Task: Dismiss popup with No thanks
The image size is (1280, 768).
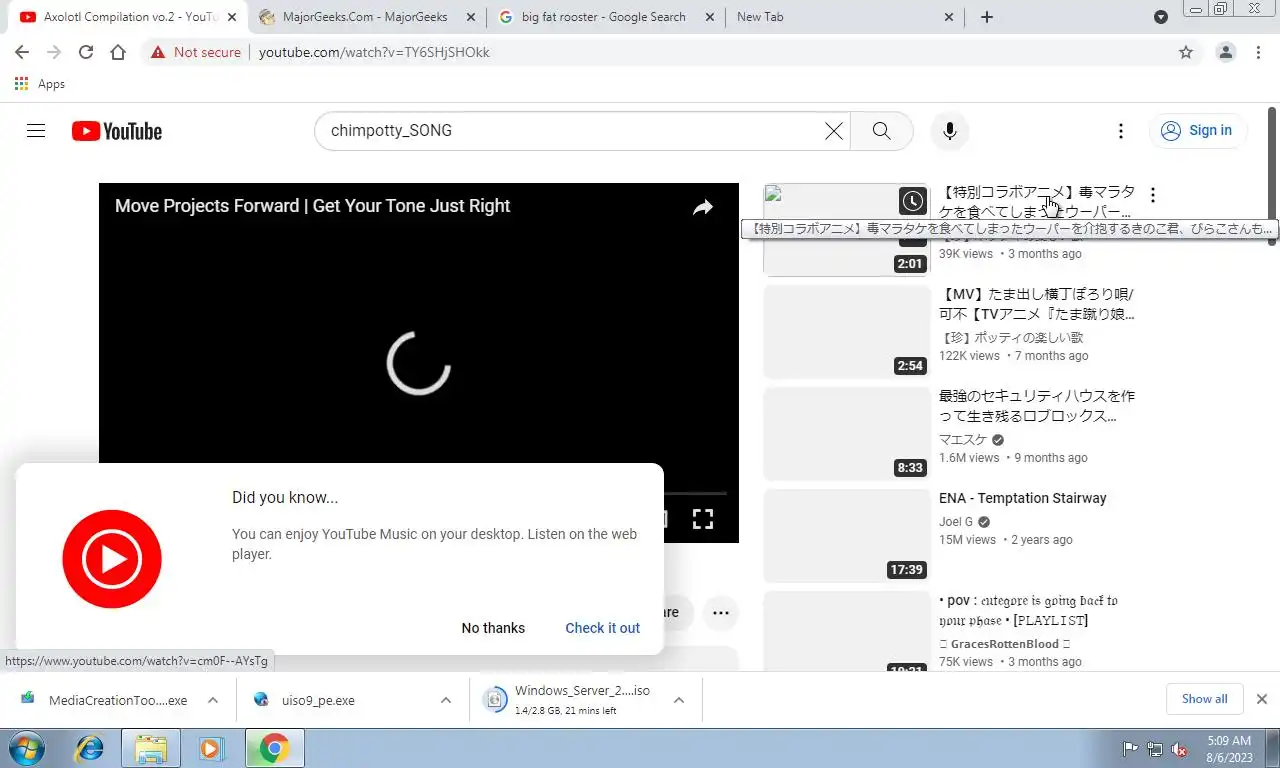Action: tap(493, 628)
